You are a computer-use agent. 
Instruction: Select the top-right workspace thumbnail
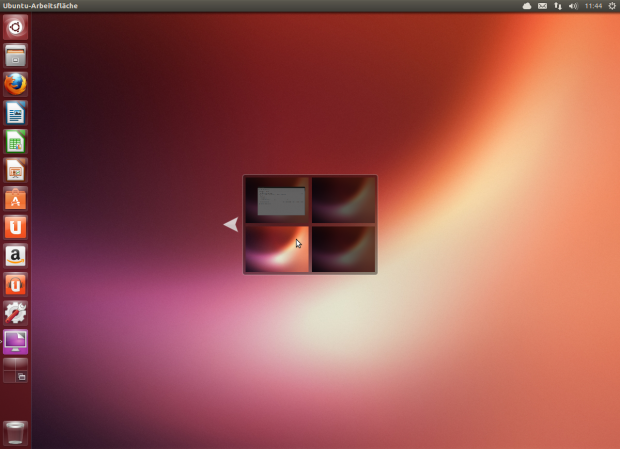(343, 200)
